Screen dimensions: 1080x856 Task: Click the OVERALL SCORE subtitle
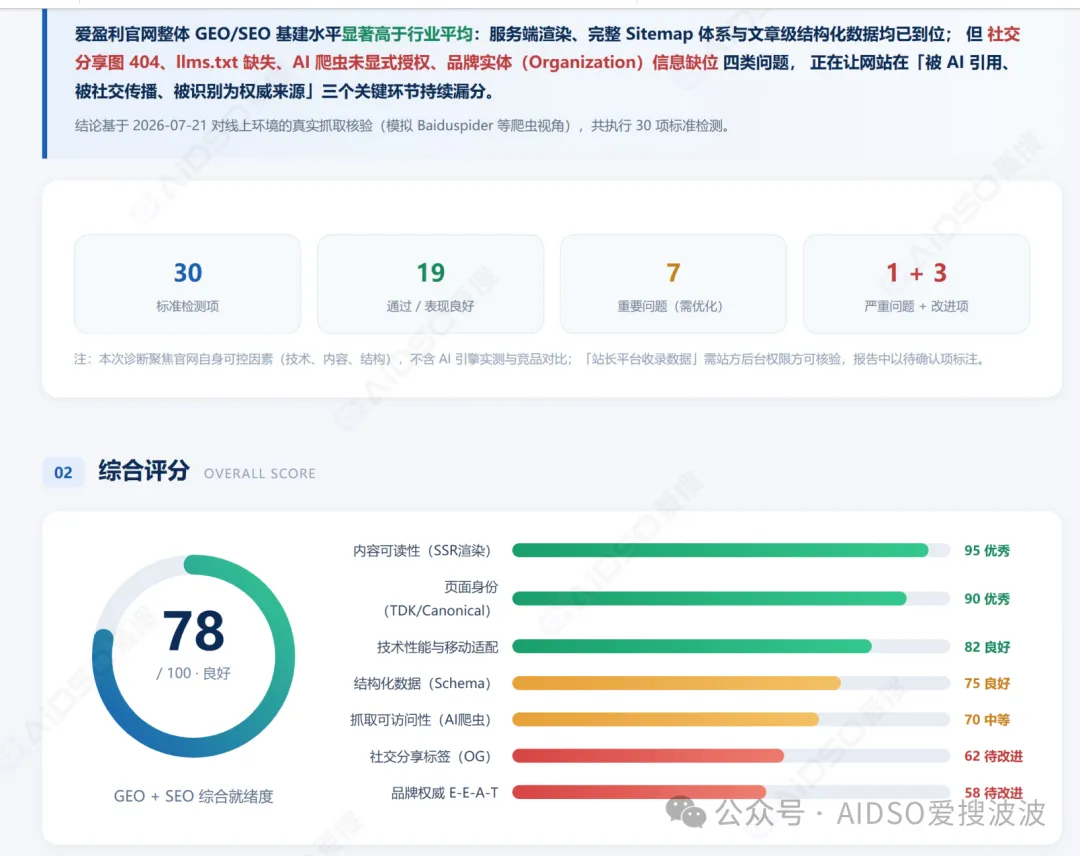(x=260, y=474)
